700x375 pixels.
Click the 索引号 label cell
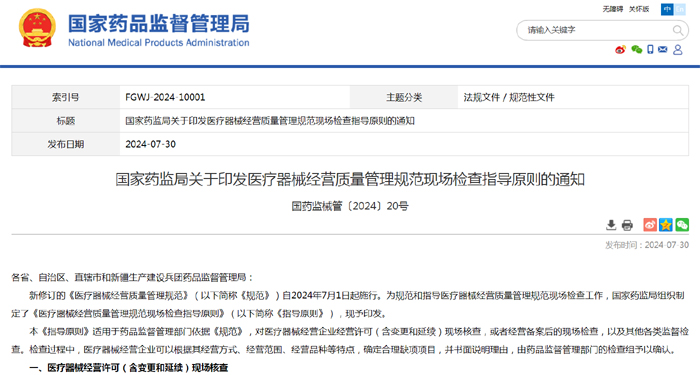pyautogui.click(x=66, y=97)
